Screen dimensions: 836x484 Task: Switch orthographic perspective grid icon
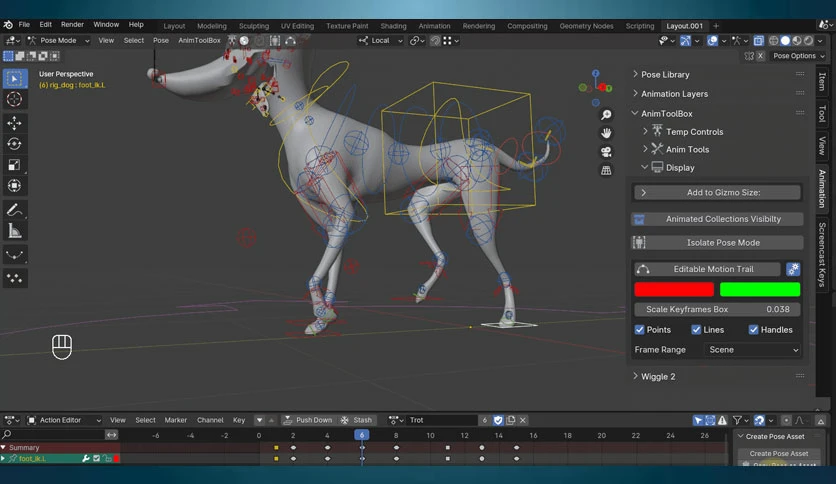(606, 171)
